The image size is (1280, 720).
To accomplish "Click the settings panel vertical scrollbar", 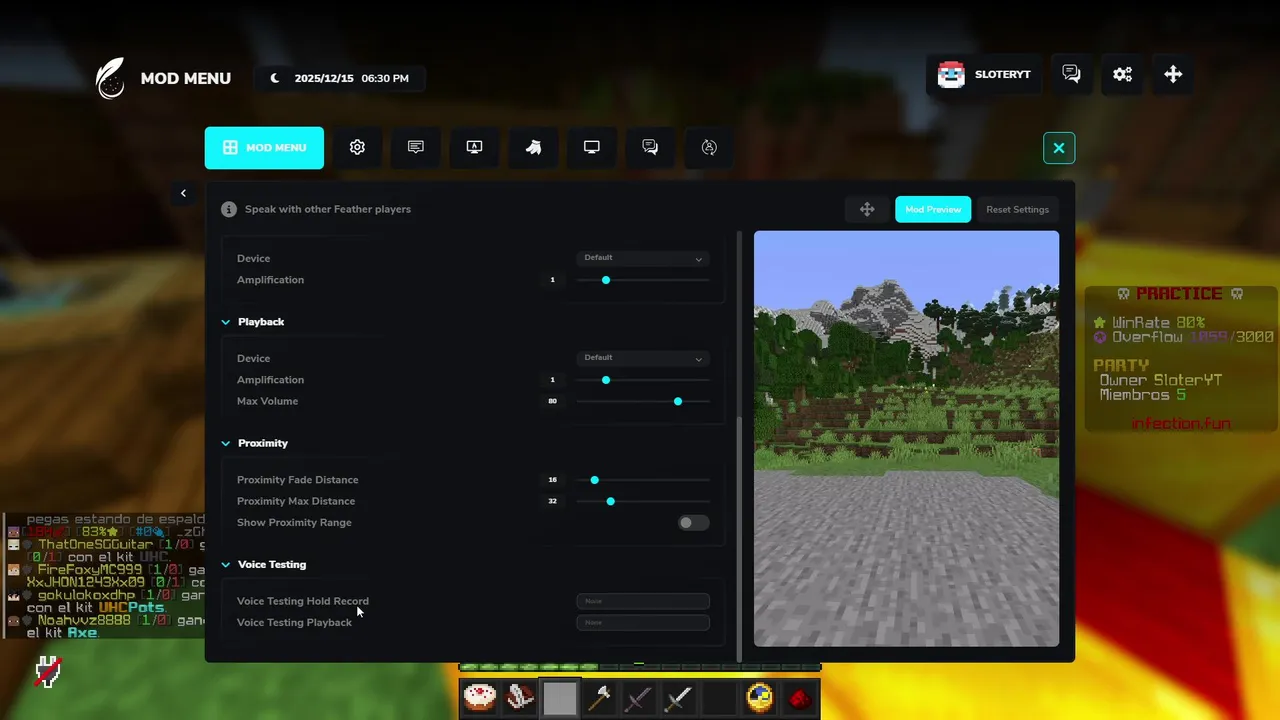I will 740,538.
